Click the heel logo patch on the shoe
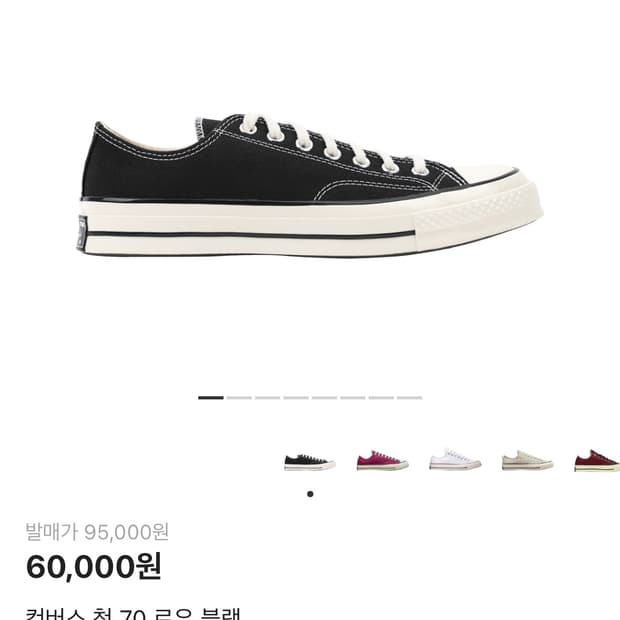620x620 pixels. click(x=82, y=233)
